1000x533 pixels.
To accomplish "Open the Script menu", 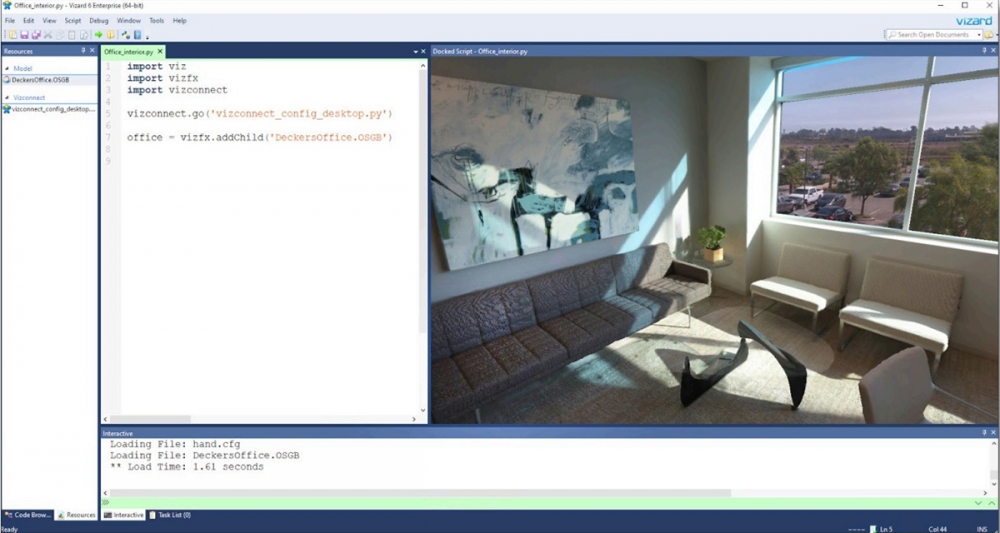I will point(73,20).
